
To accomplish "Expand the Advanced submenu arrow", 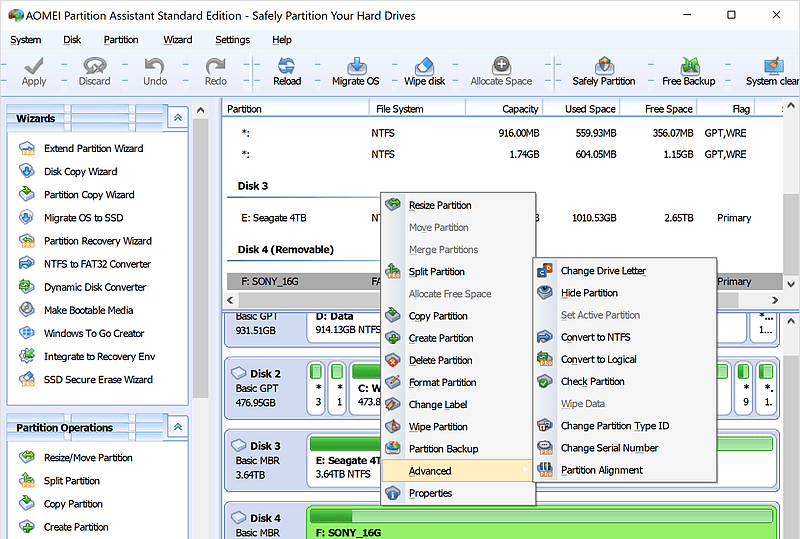I will pyautogui.click(x=526, y=471).
